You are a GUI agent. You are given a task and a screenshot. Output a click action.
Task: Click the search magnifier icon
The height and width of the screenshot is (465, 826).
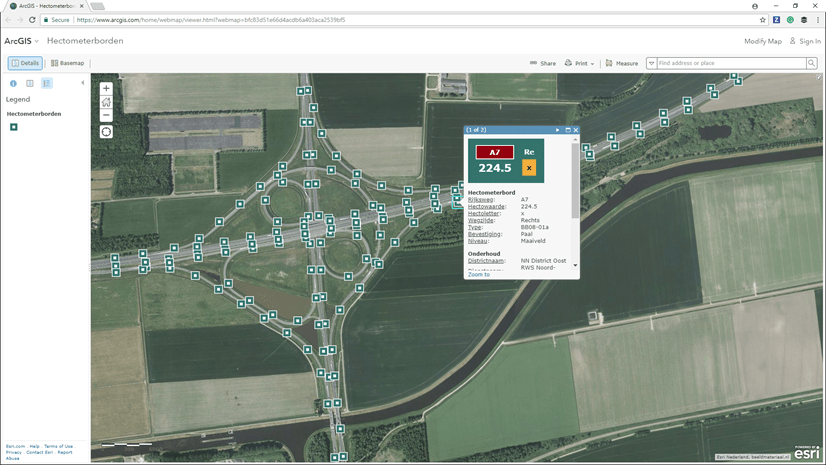[x=811, y=63]
